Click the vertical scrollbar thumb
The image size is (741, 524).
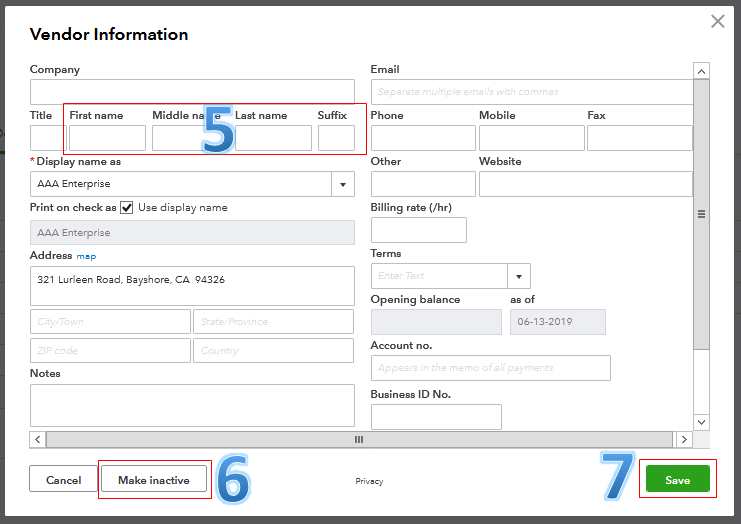[701, 214]
